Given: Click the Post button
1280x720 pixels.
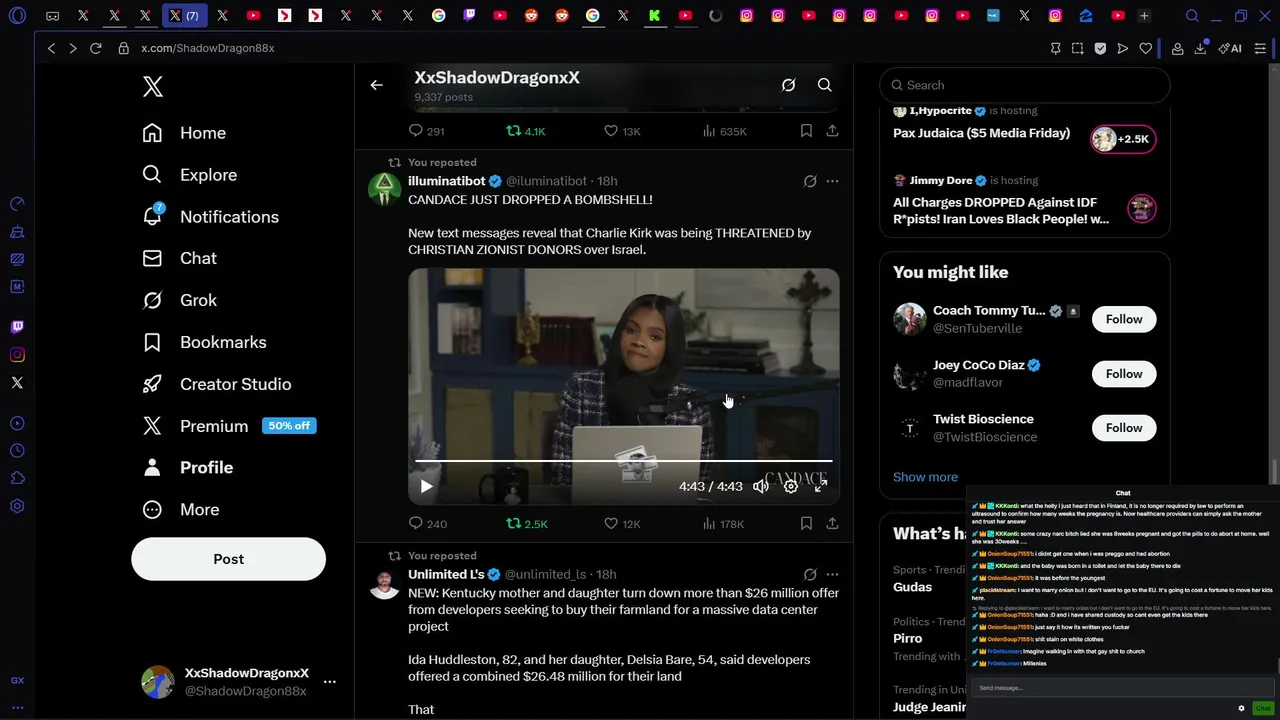Looking at the screenshot, I should click(228, 559).
